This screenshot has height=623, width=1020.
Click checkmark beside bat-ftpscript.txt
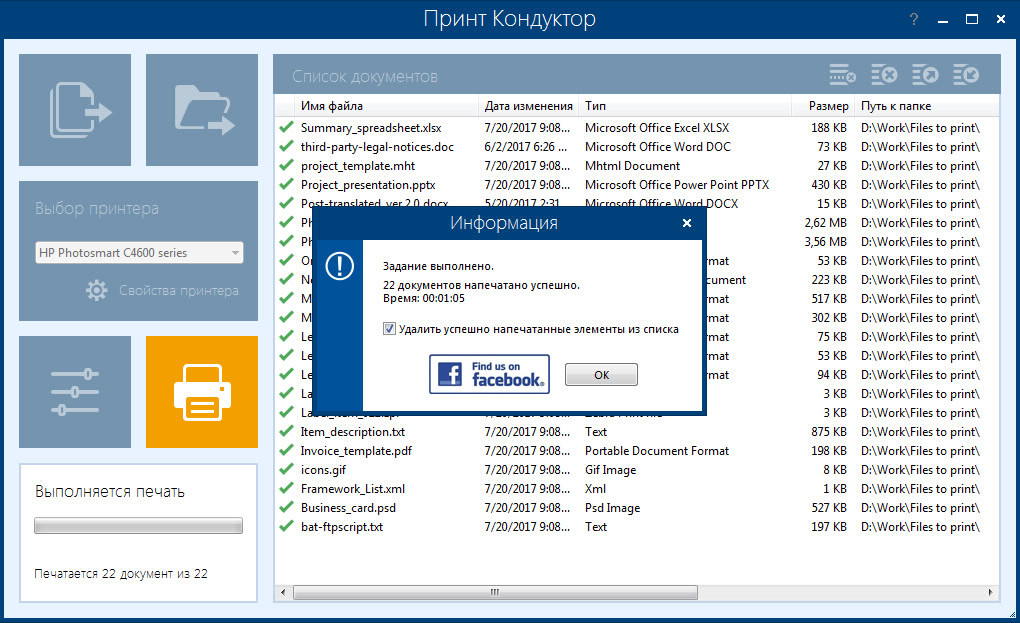[x=286, y=526]
